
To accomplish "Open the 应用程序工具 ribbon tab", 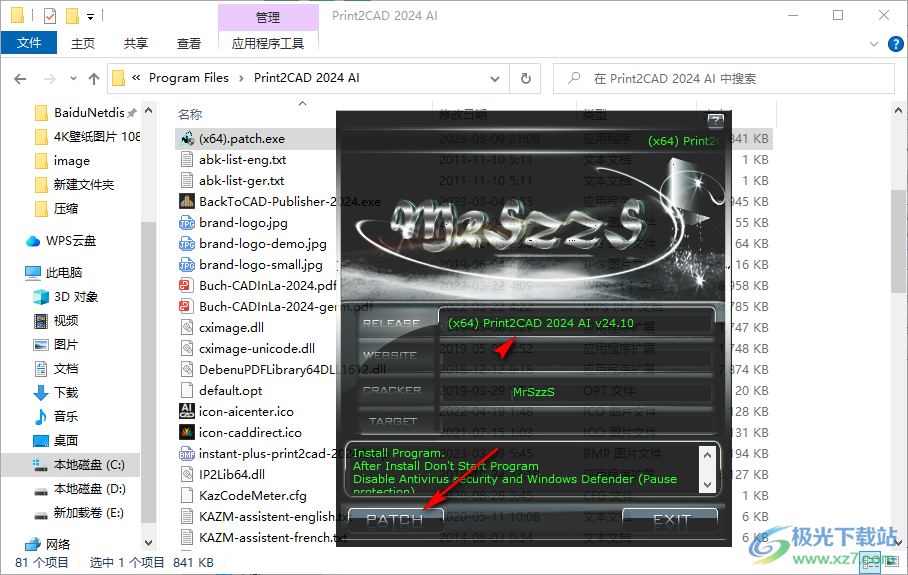I will point(268,43).
